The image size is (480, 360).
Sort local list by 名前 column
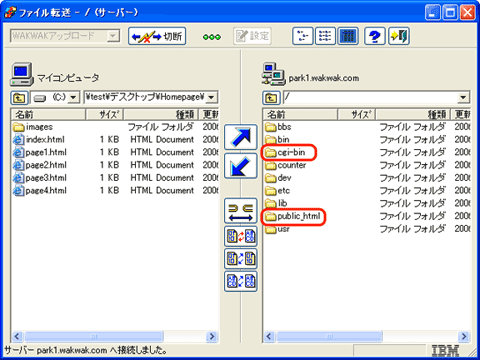click(x=48, y=115)
